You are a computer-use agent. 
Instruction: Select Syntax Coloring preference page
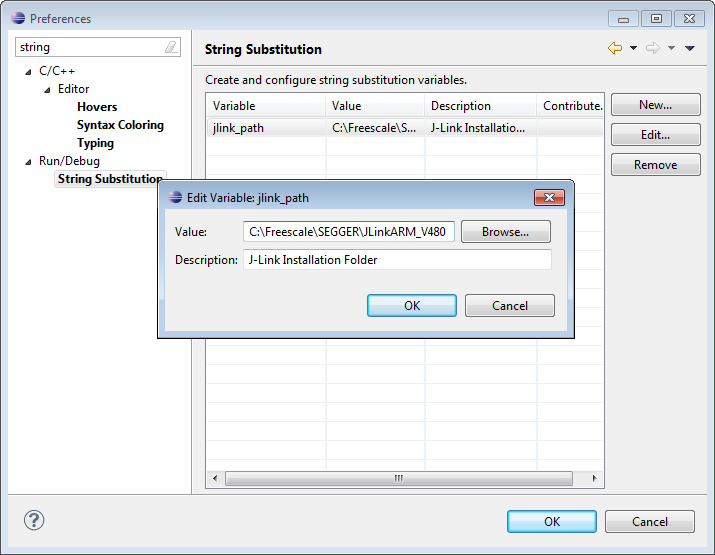[120, 125]
